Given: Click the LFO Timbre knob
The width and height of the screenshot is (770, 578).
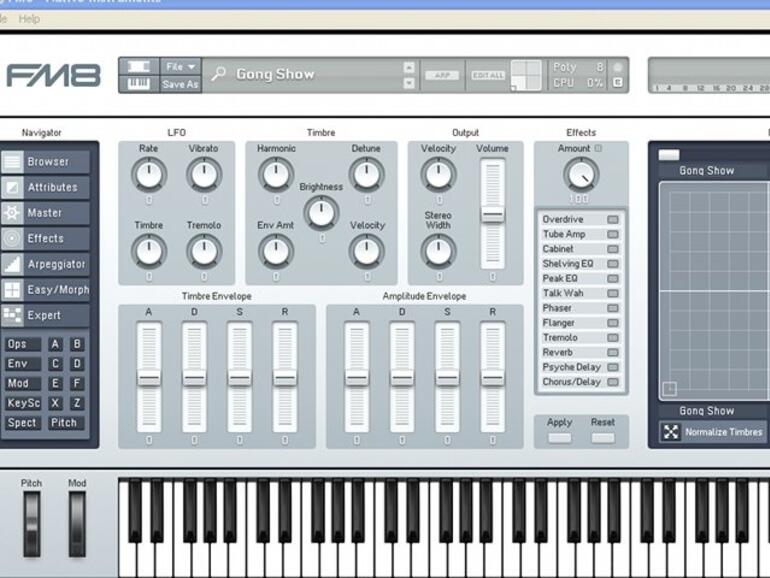Looking at the screenshot, I should (149, 251).
